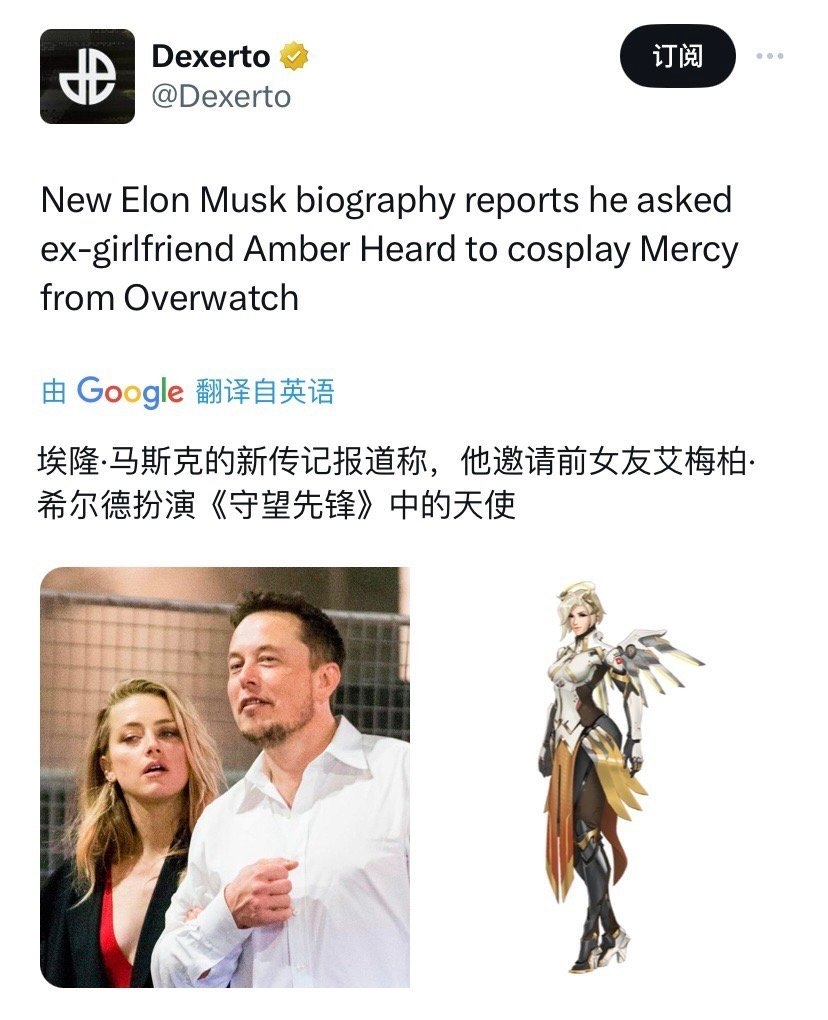
Task: Click the words 'Amber Heard' in the tweet
Action: click(349, 248)
